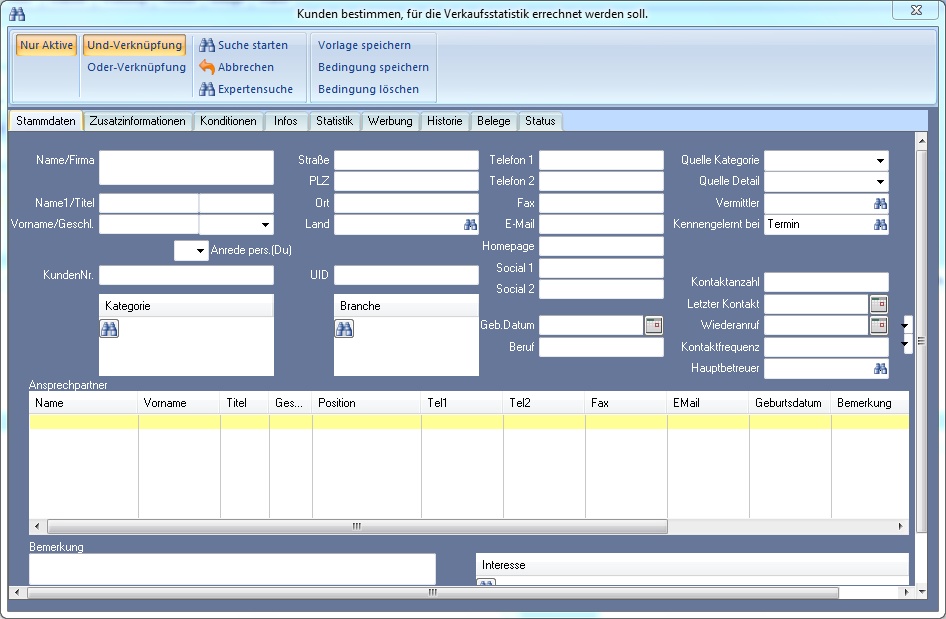Click the bottom horizontal scrollbar of the form

[x=433, y=592]
